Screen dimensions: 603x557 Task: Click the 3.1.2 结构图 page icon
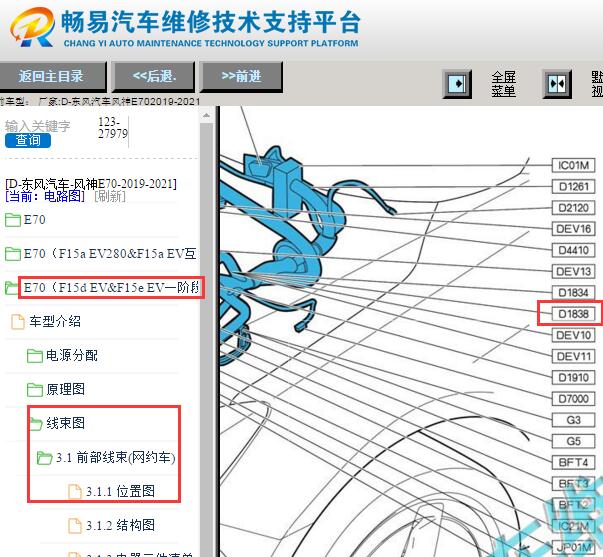coord(75,525)
